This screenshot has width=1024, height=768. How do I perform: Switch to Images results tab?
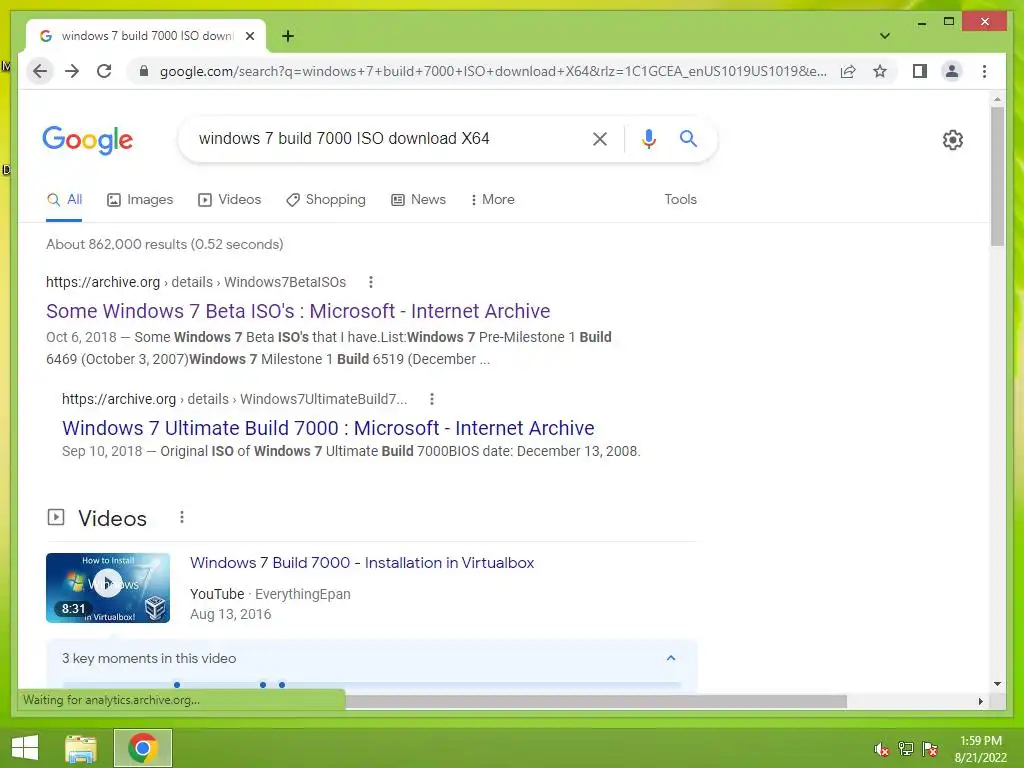(140, 200)
